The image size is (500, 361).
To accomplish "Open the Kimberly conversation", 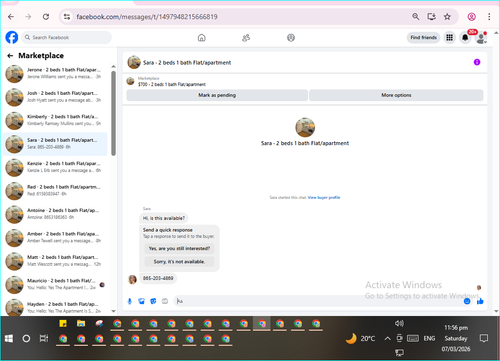I will click(x=55, y=120).
